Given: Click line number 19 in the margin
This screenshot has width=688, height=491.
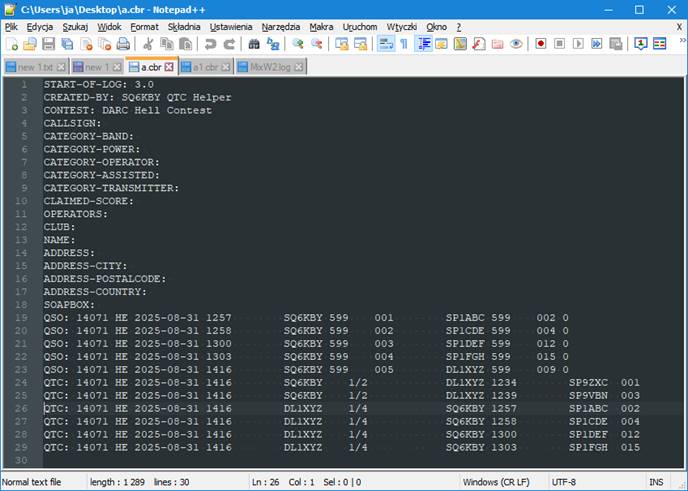Looking at the screenshot, I should click(x=22, y=318).
